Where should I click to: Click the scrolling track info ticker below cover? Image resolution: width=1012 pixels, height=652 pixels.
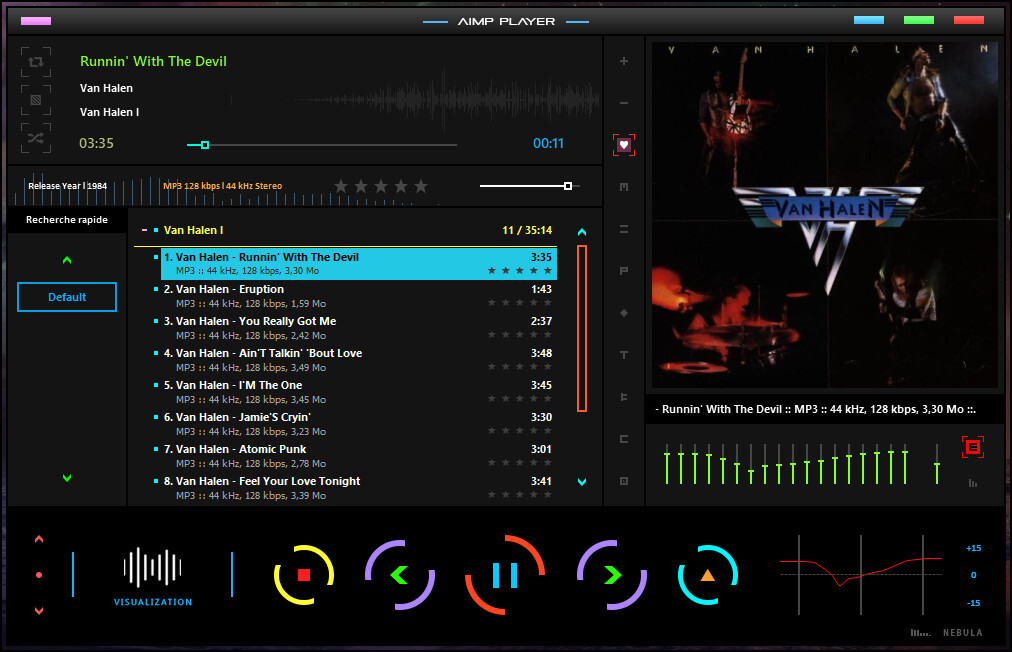click(816, 409)
